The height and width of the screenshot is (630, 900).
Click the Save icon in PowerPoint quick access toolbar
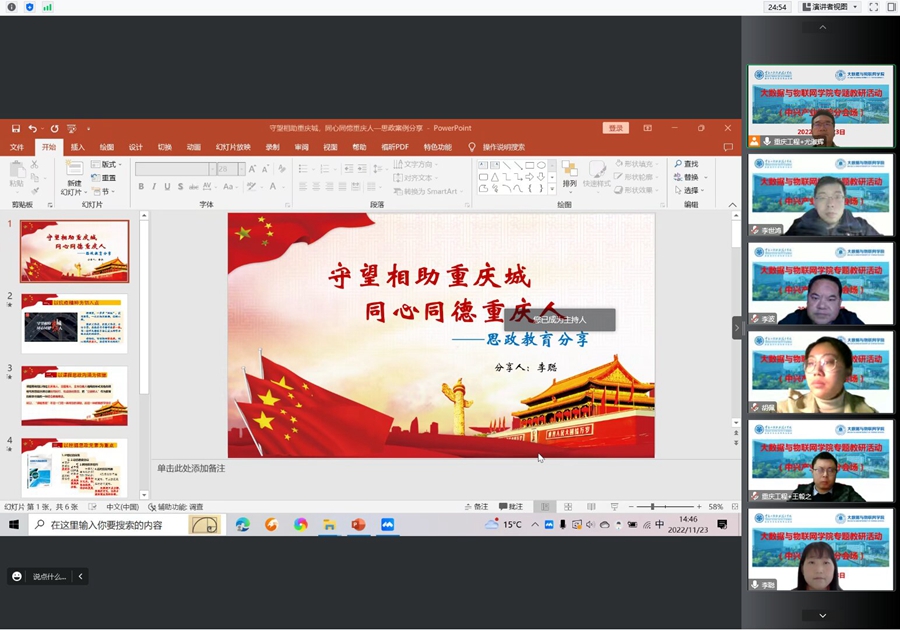[15, 129]
